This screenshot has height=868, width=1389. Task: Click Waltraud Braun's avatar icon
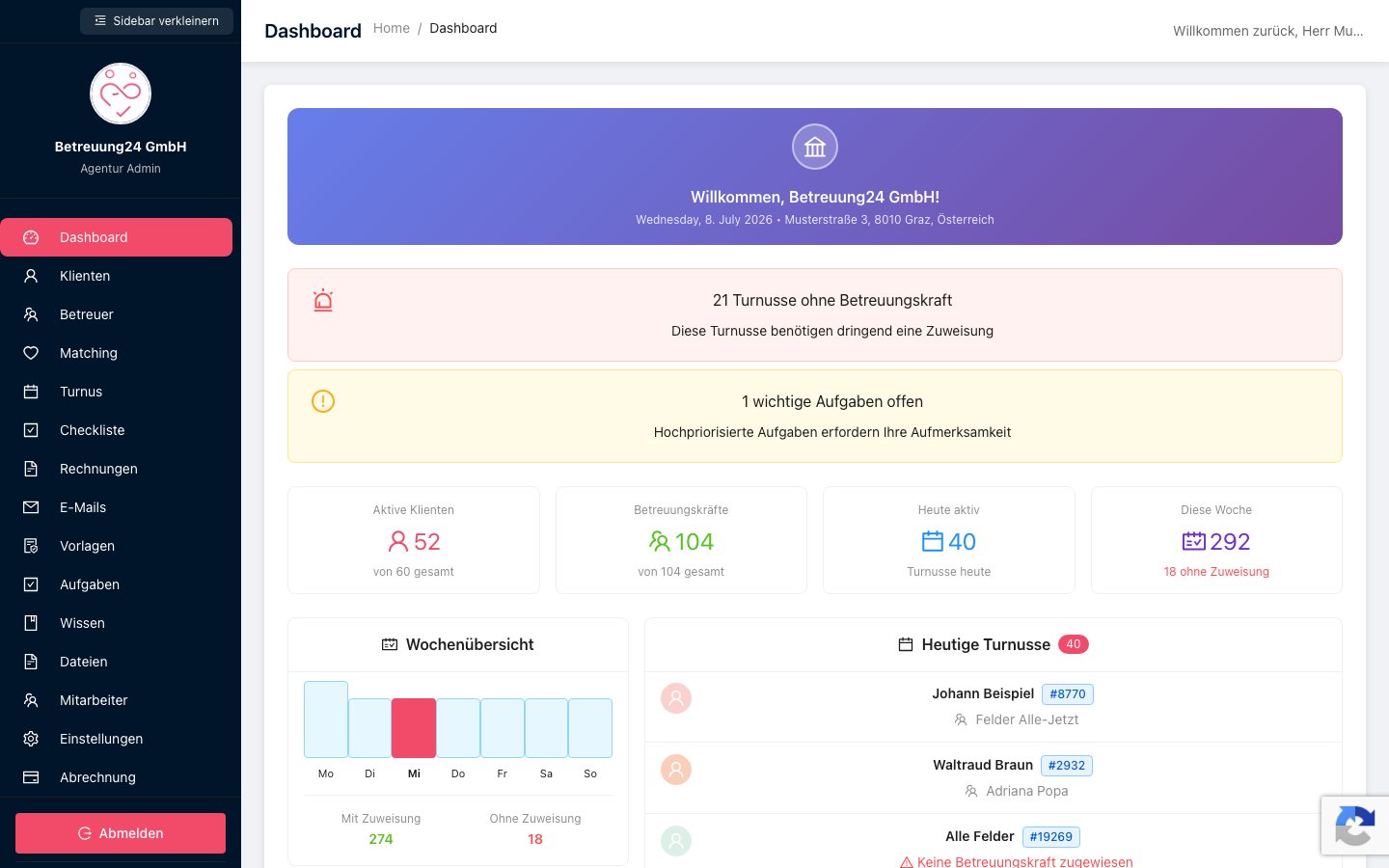pos(676,770)
